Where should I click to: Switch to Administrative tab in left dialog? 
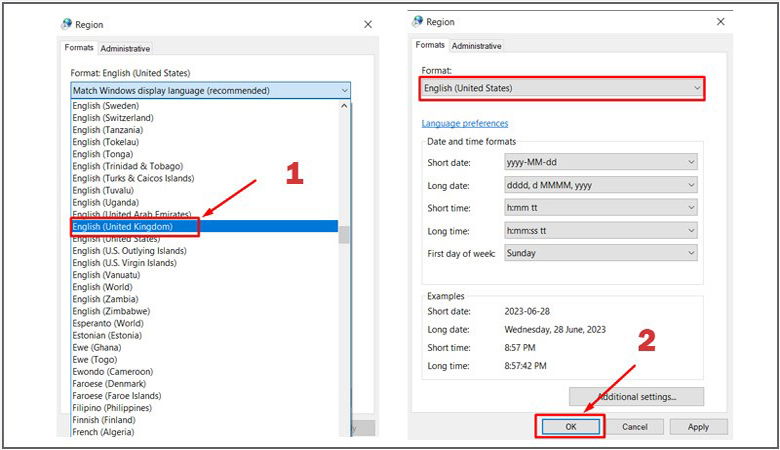[125, 48]
